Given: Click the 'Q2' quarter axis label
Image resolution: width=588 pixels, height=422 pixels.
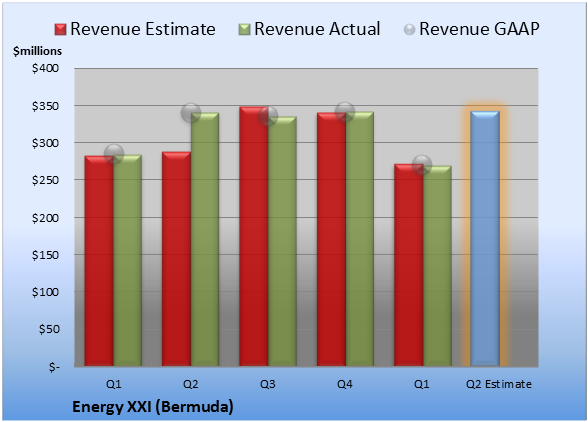Looking at the screenshot, I should [x=190, y=384].
